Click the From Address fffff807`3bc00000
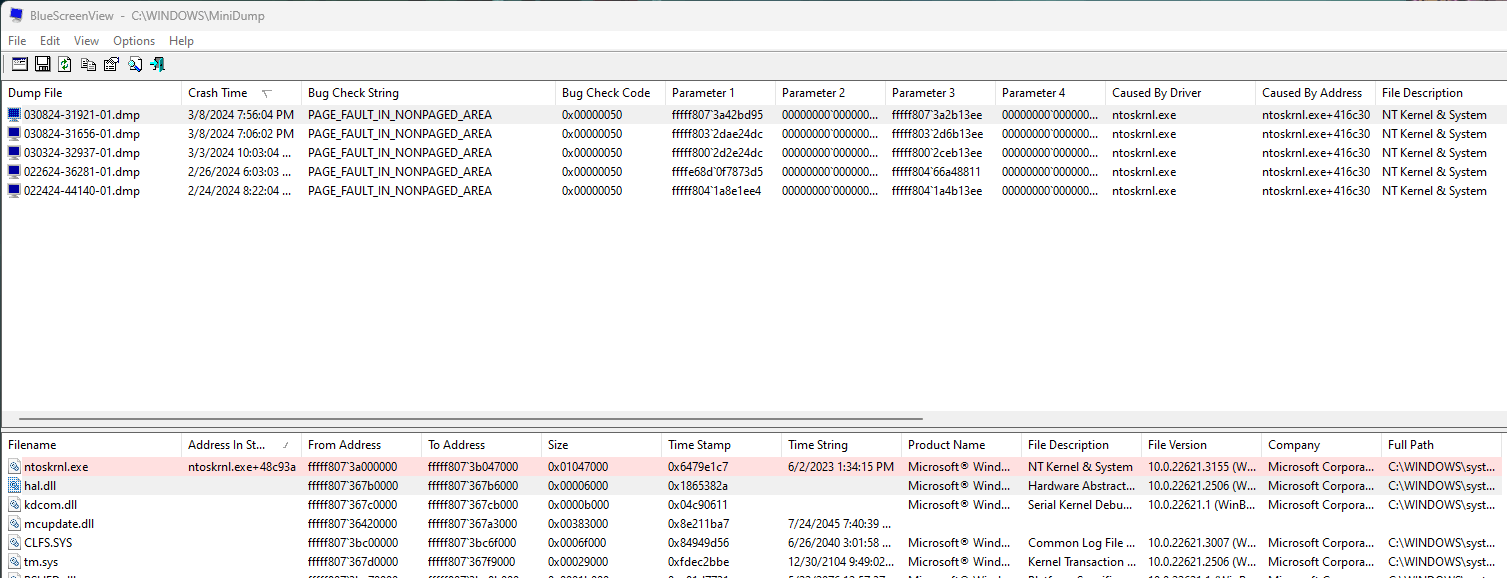This screenshot has width=1507, height=578. tap(352, 543)
